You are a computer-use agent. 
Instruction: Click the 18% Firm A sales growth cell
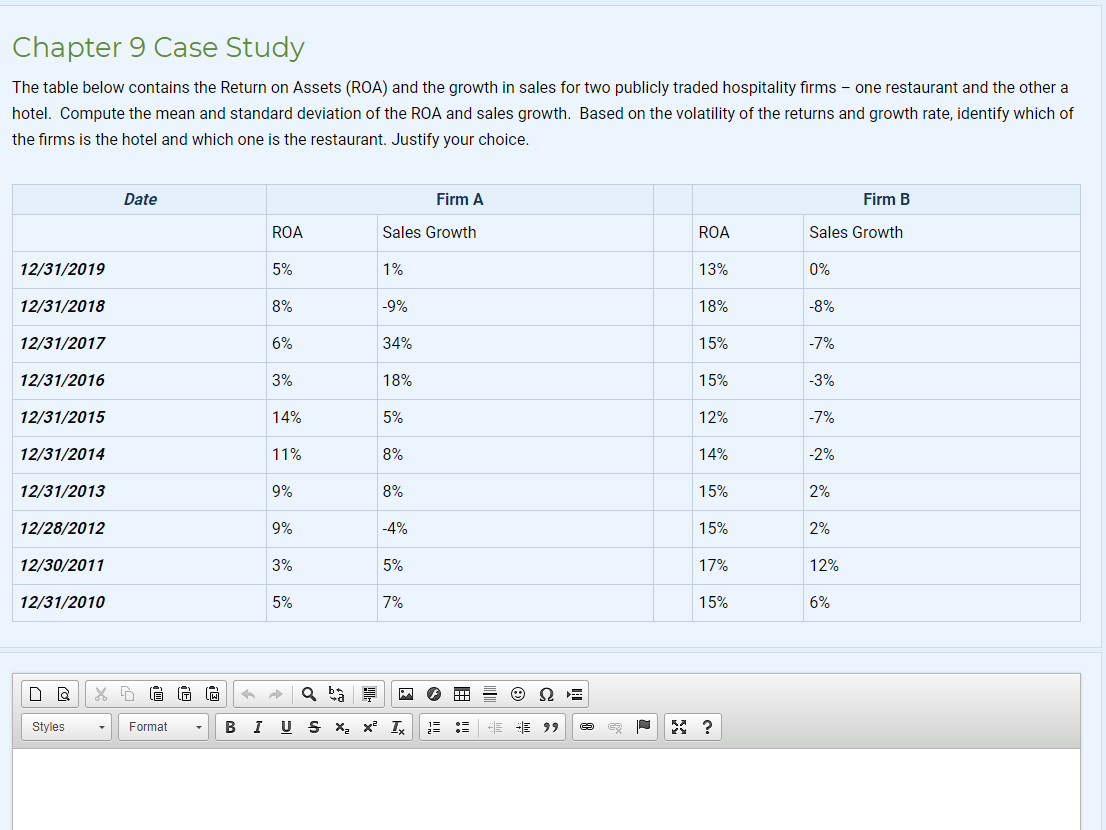(516, 381)
